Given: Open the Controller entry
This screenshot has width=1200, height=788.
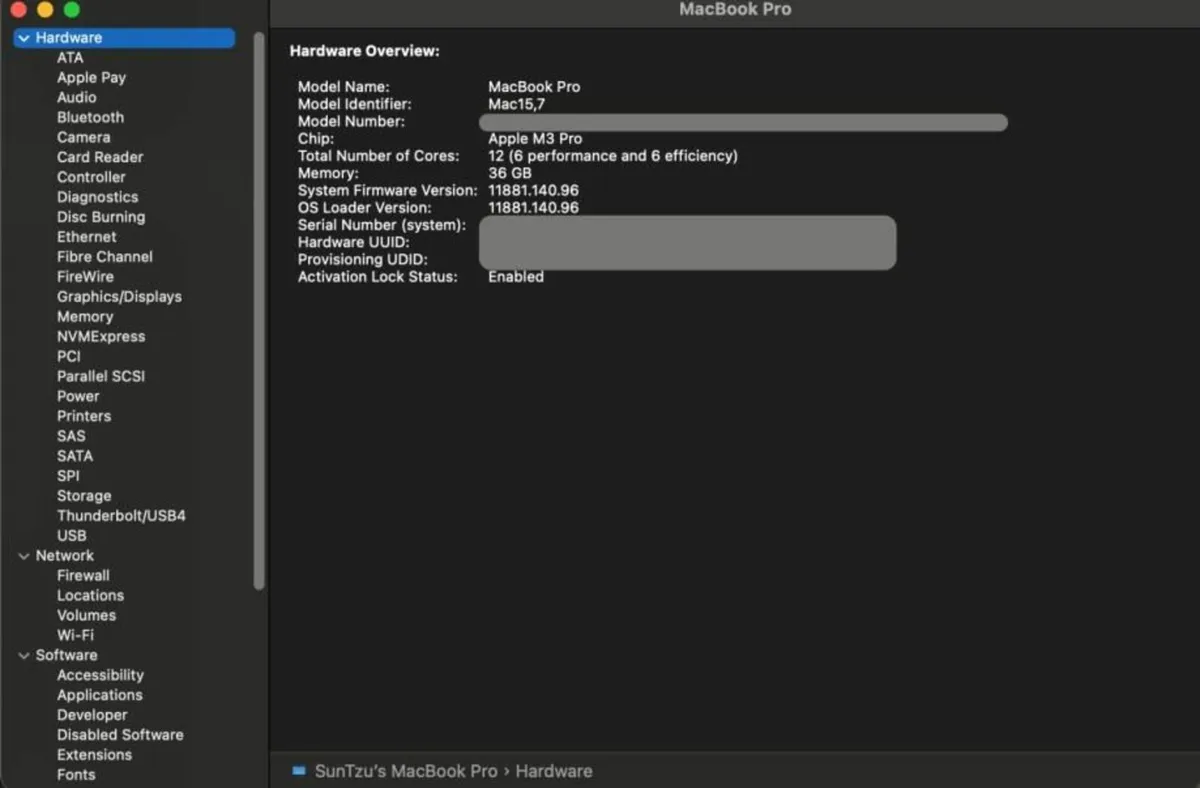Looking at the screenshot, I should (x=91, y=177).
